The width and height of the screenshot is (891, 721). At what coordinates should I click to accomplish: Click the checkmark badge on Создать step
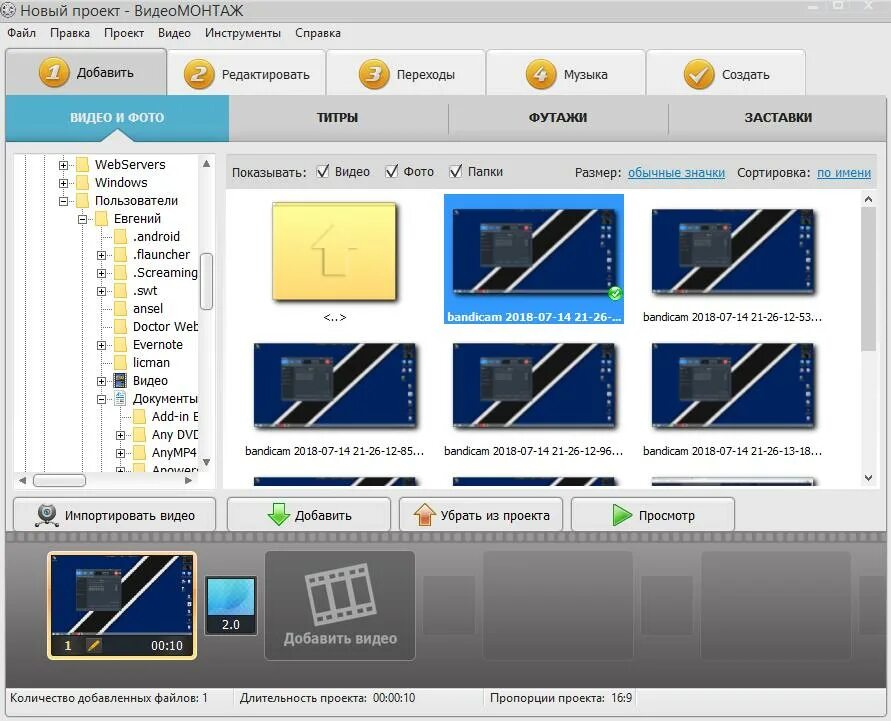(699, 74)
